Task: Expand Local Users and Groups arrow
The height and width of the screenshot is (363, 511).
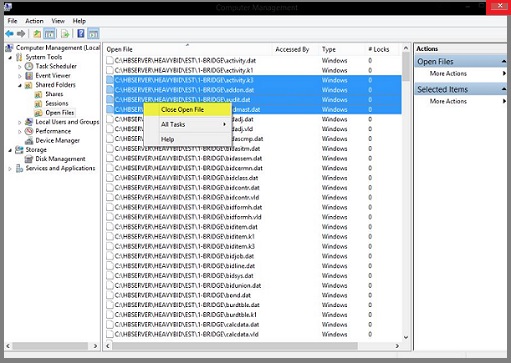Action: (20, 122)
